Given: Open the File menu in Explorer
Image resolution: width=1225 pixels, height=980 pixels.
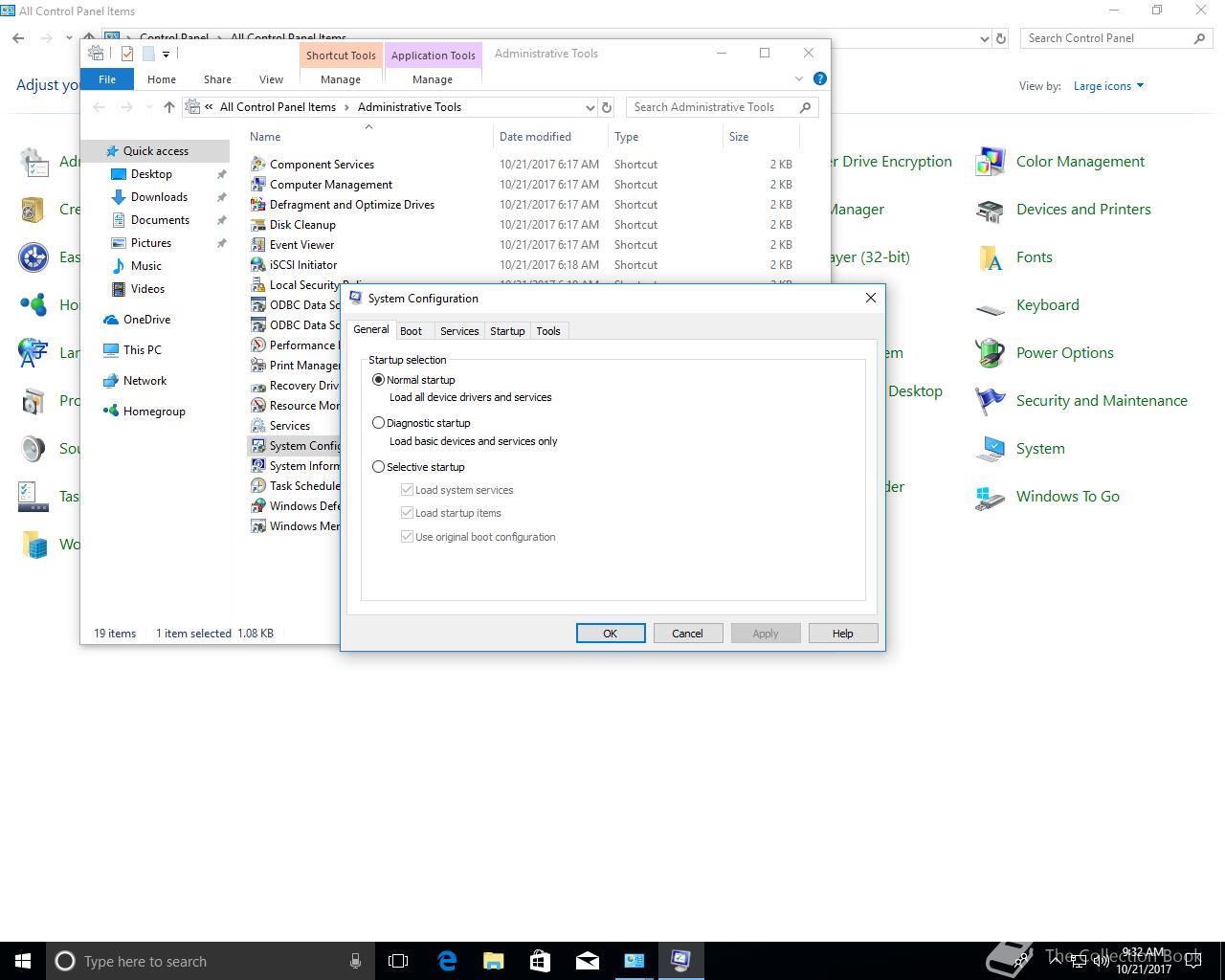Looking at the screenshot, I should (107, 79).
